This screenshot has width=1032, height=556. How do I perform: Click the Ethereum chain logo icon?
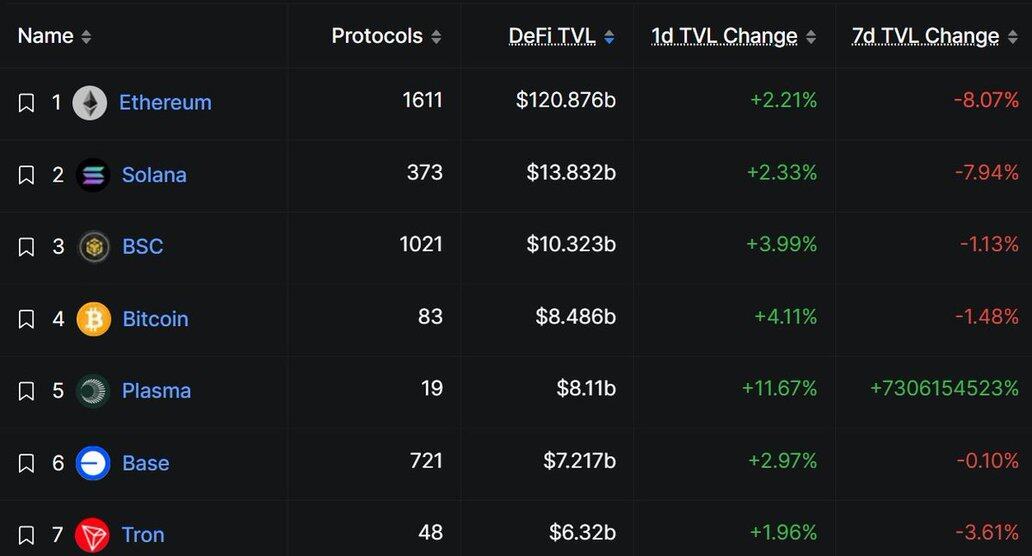tap(90, 103)
